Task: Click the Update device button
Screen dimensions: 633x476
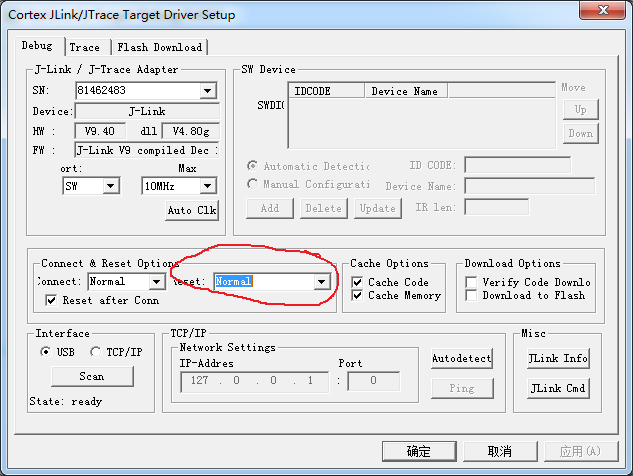Action: coord(378,208)
